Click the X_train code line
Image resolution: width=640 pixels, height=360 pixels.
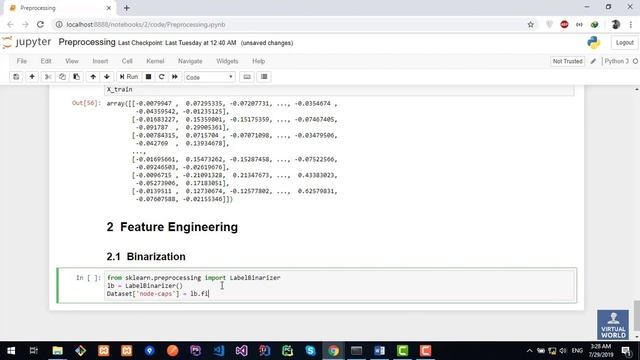click(120, 89)
